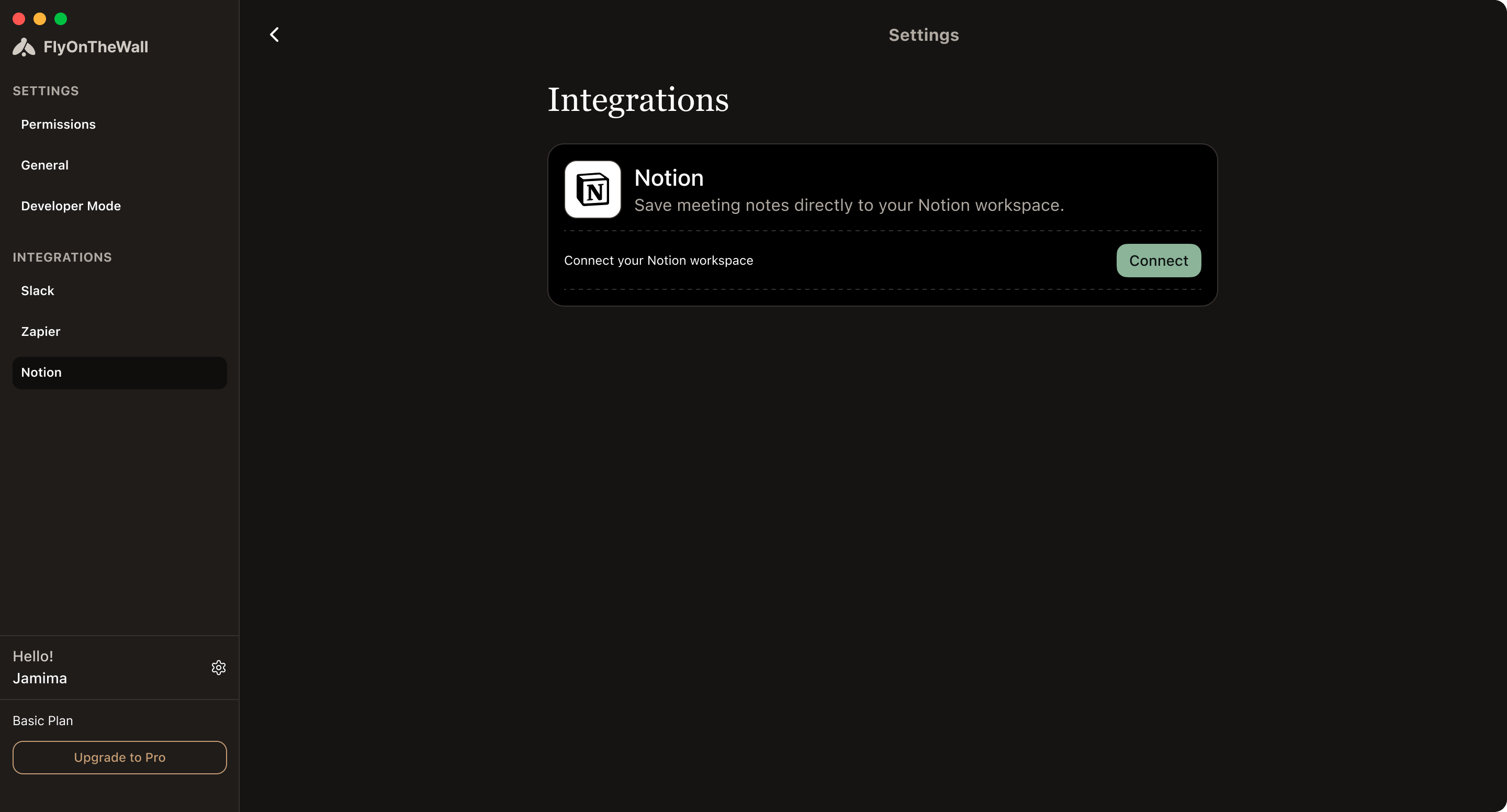
Task: Click the "Connect your Notion workspace" text
Action: click(658, 261)
